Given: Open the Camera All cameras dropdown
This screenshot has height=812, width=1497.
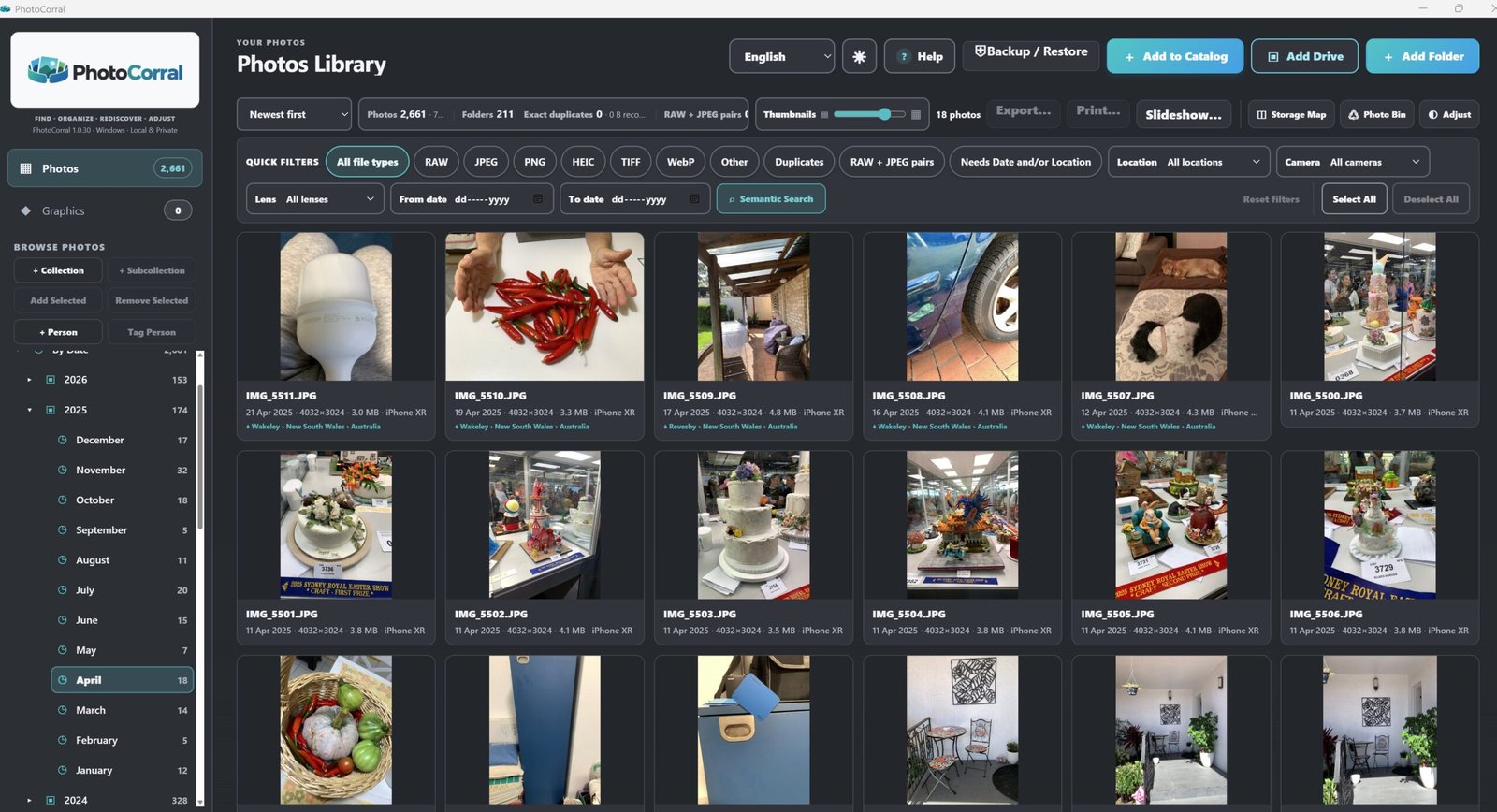Looking at the screenshot, I should [x=1353, y=162].
